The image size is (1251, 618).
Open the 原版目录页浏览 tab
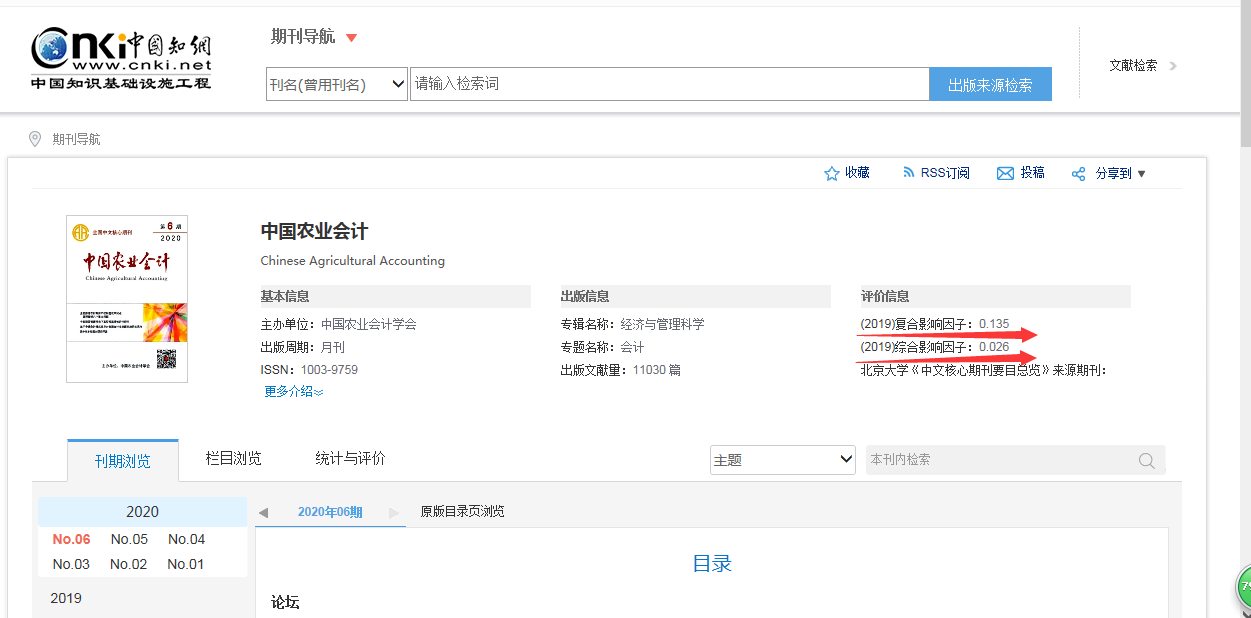462,512
